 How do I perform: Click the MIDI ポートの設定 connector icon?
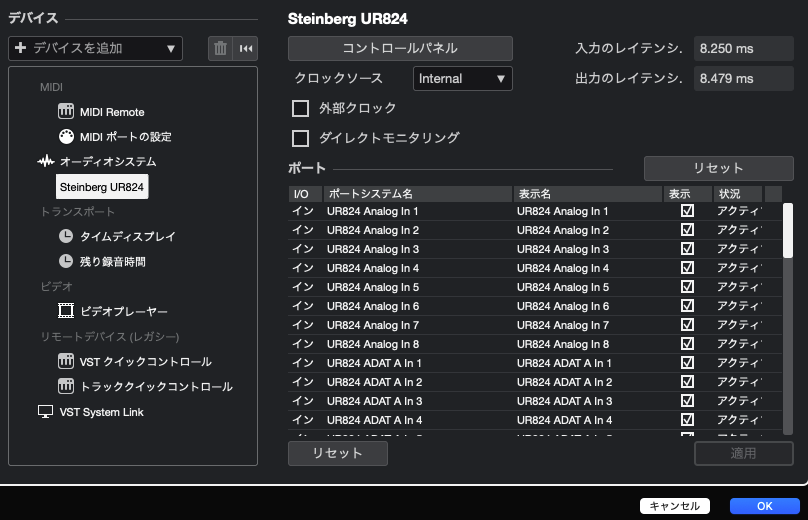[66, 136]
